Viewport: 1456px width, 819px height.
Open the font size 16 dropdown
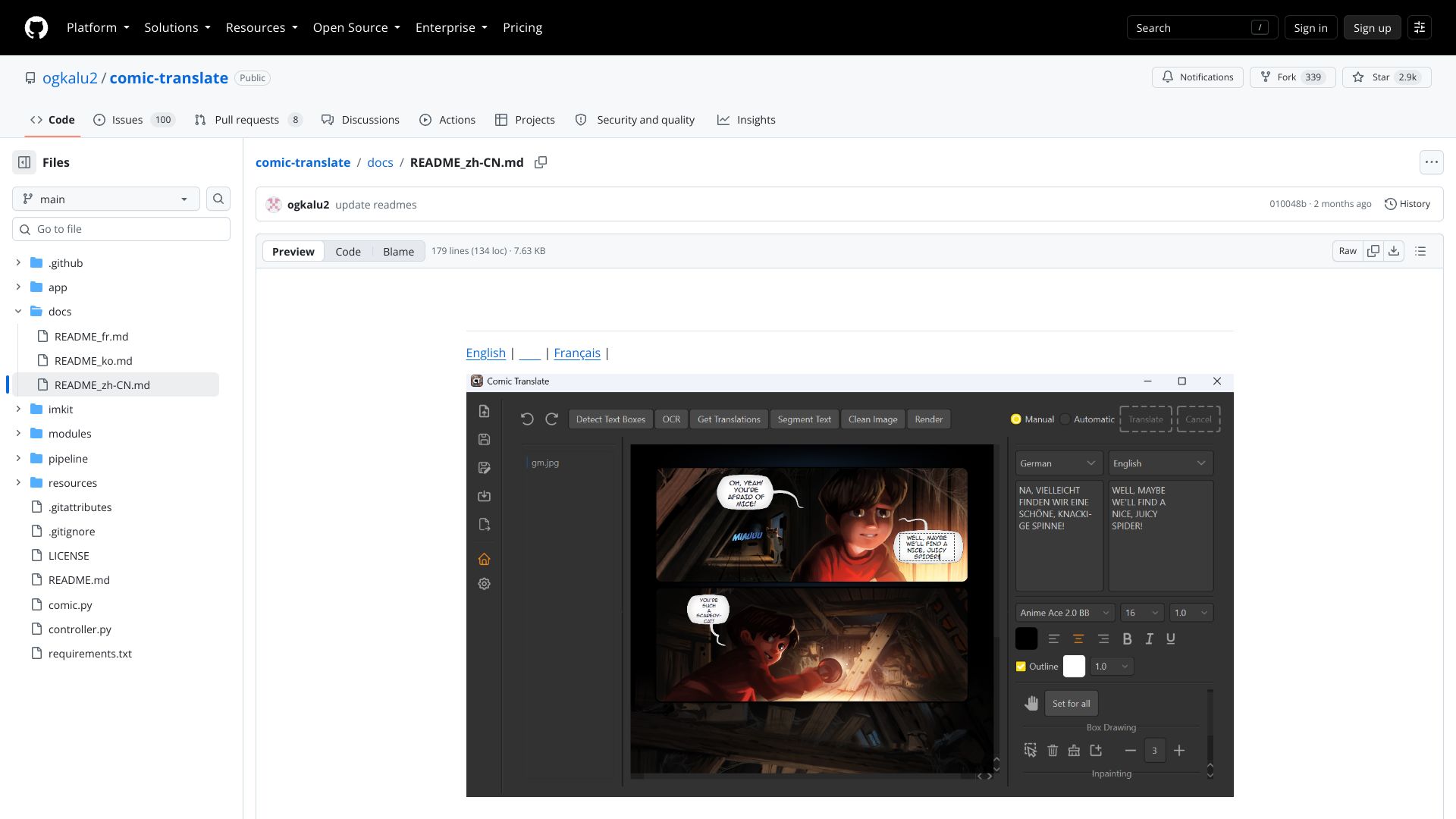click(x=1142, y=613)
